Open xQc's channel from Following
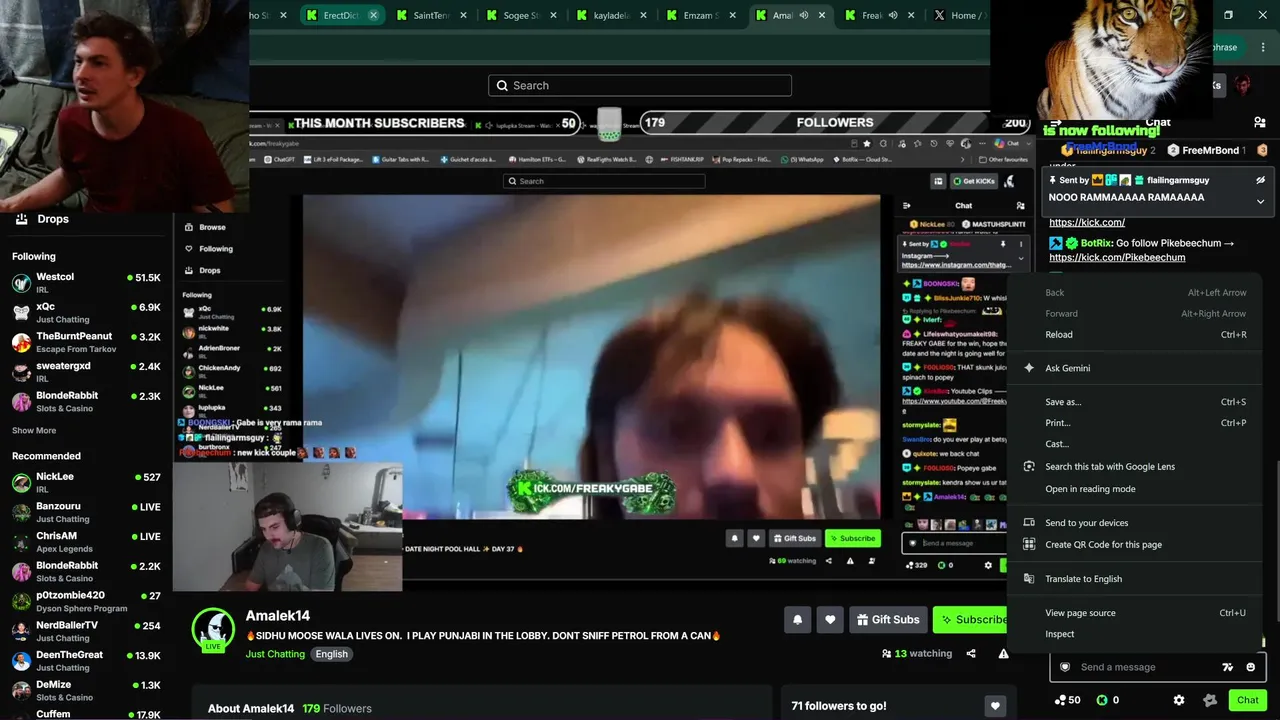 click(86, 313)
